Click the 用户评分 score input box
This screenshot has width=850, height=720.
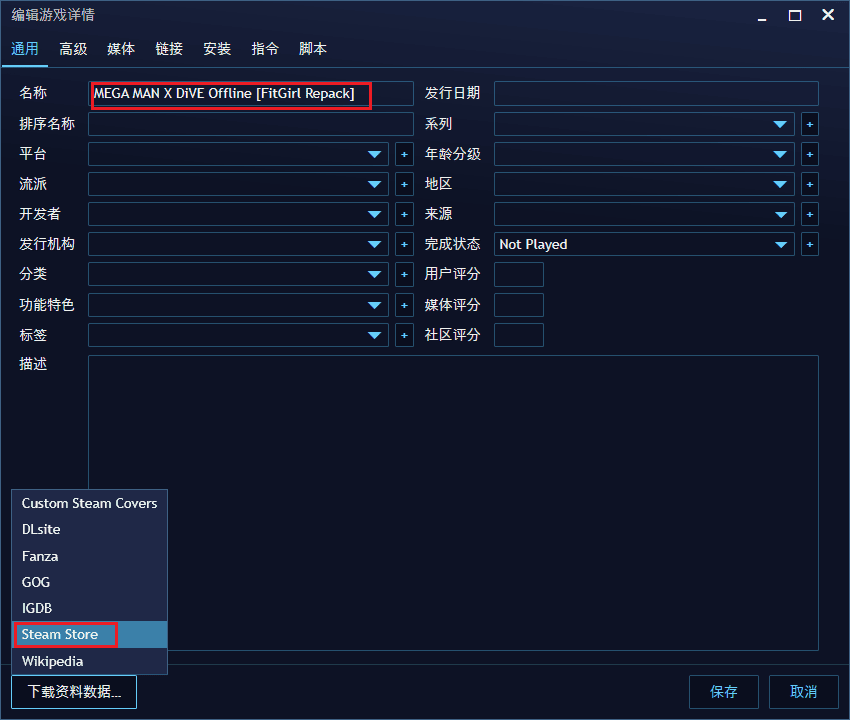pos(519,274)
